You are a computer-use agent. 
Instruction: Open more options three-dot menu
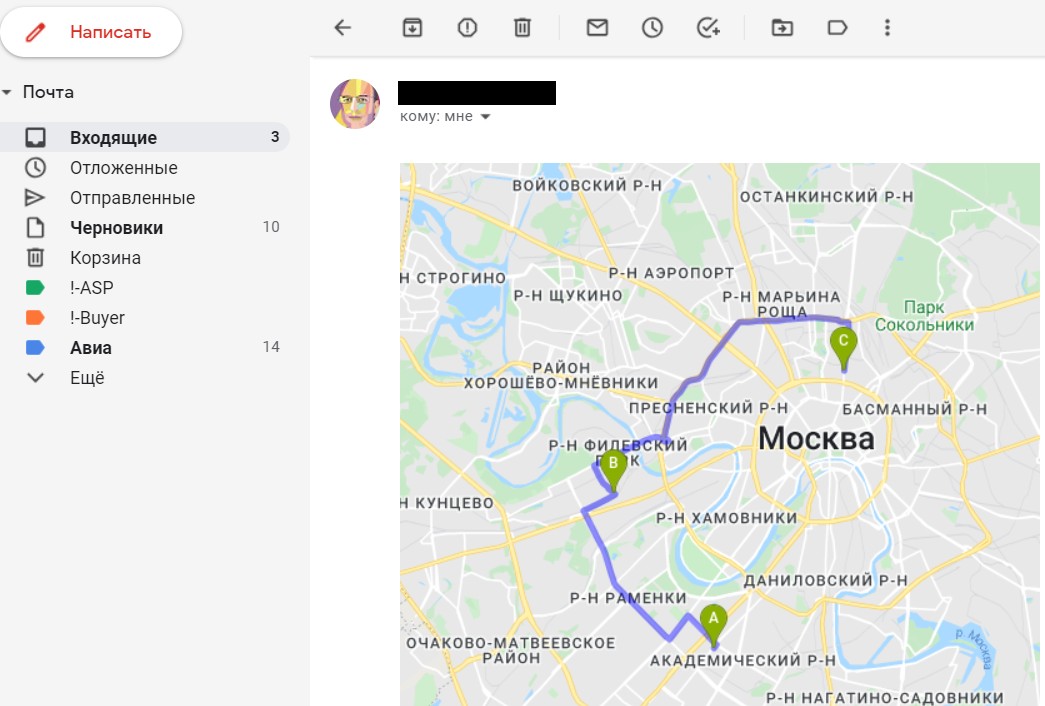point(887,28)
